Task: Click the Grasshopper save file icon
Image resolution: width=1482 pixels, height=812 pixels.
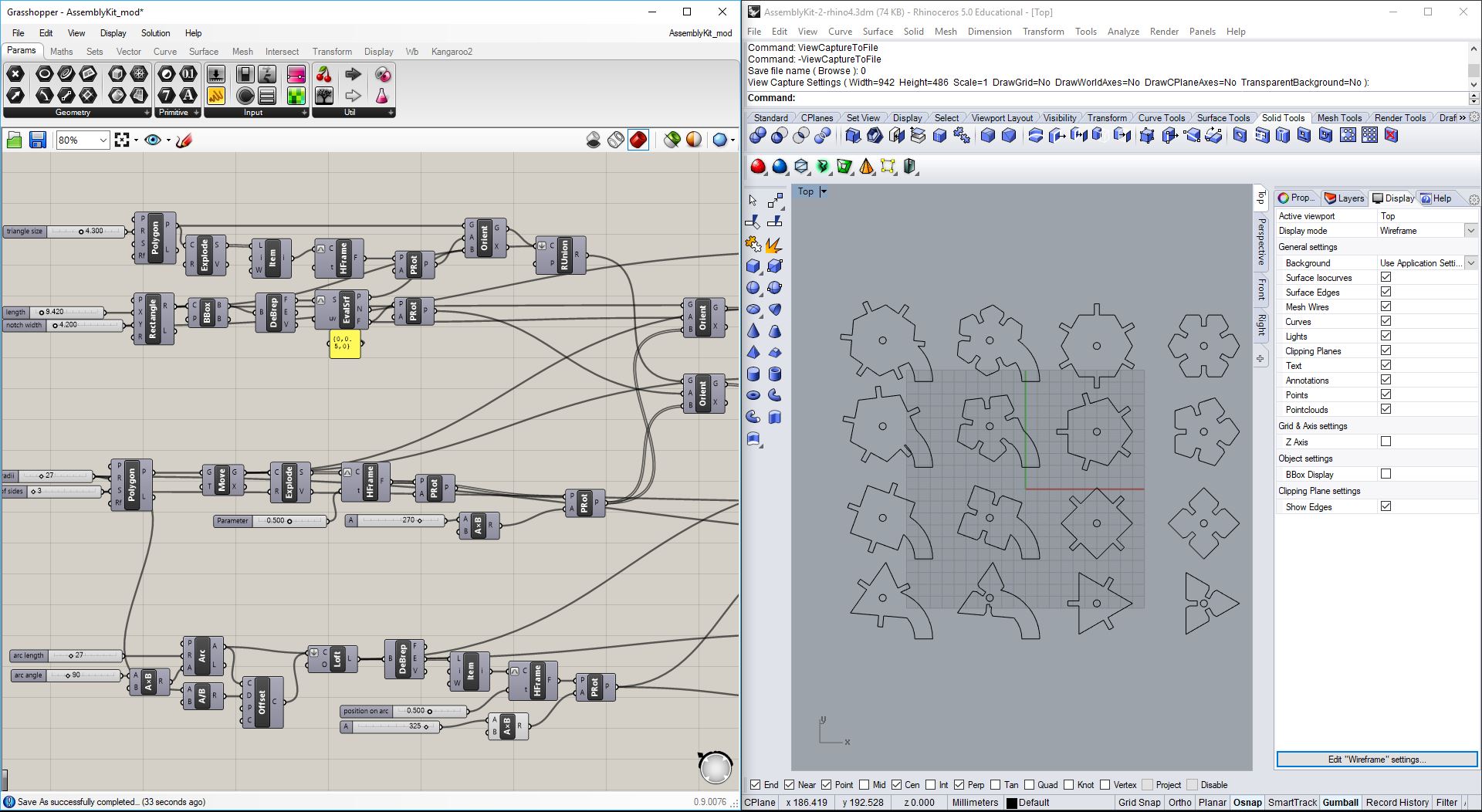Action: [x=37, y=140]
